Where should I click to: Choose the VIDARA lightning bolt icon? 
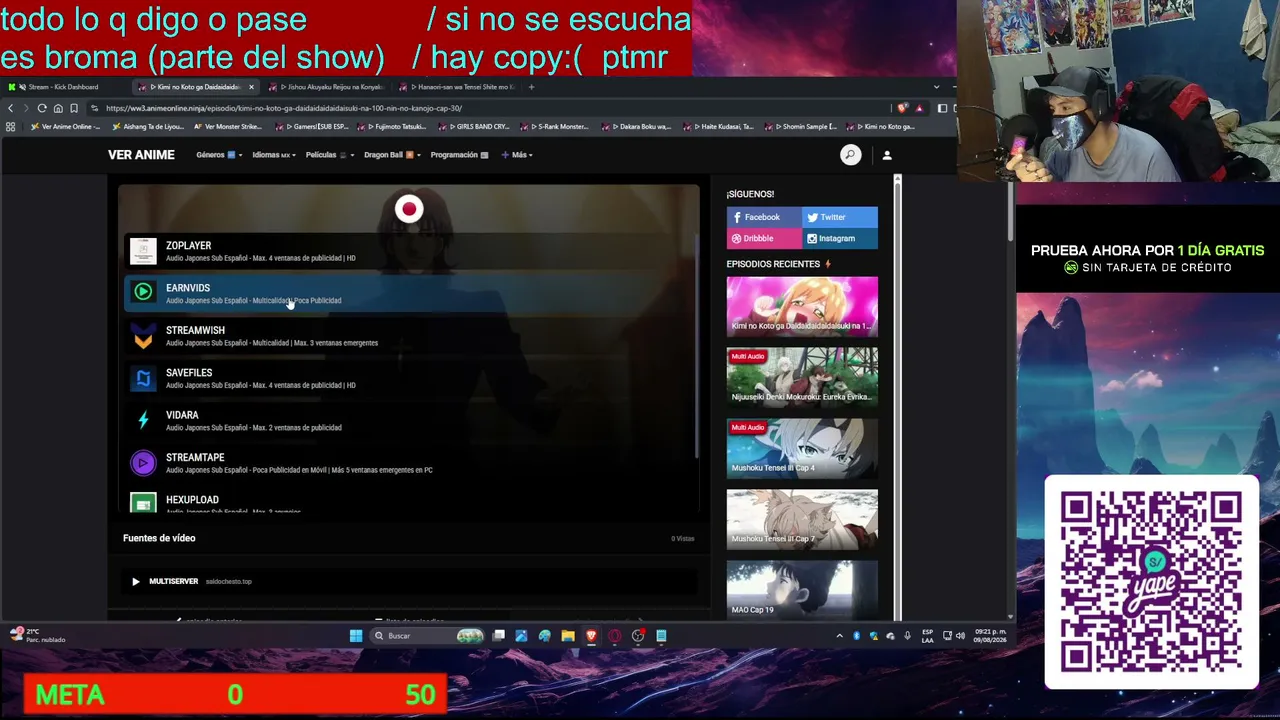pos(143,420)
